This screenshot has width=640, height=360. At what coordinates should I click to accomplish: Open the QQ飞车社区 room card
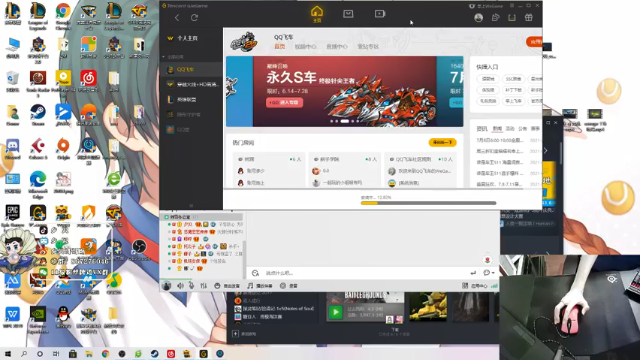[421, 171]
